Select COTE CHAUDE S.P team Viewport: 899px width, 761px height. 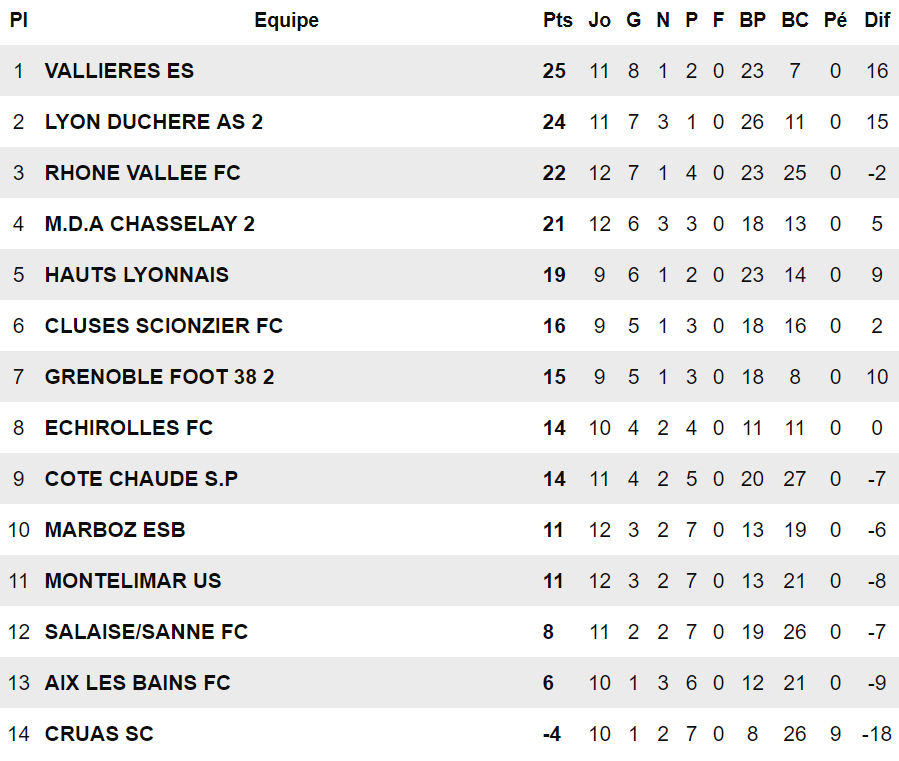pyautogui.click(x=142, y=479)
